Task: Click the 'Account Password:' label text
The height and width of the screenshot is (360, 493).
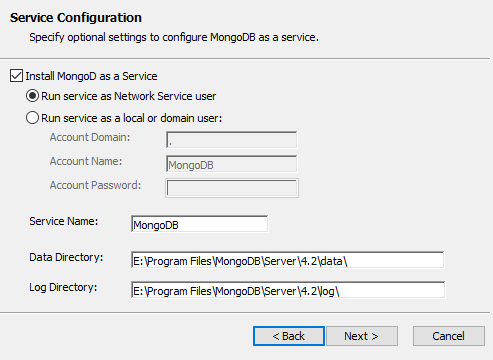Action: click(95, 185)
